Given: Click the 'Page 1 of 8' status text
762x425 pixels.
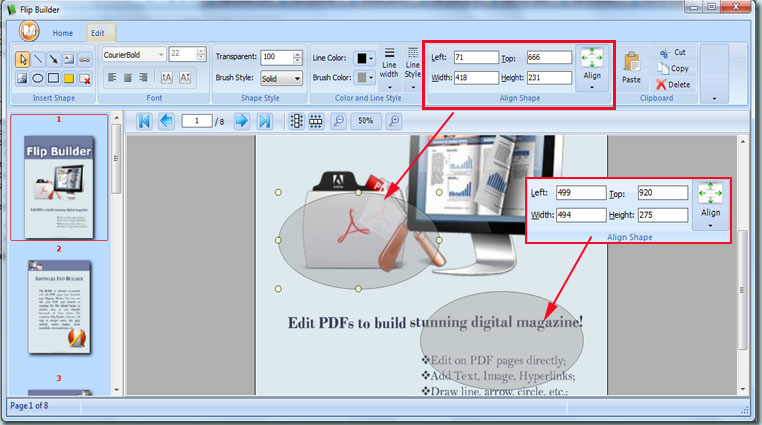Looking at the screenshot, I should click(x=29, y=406).
